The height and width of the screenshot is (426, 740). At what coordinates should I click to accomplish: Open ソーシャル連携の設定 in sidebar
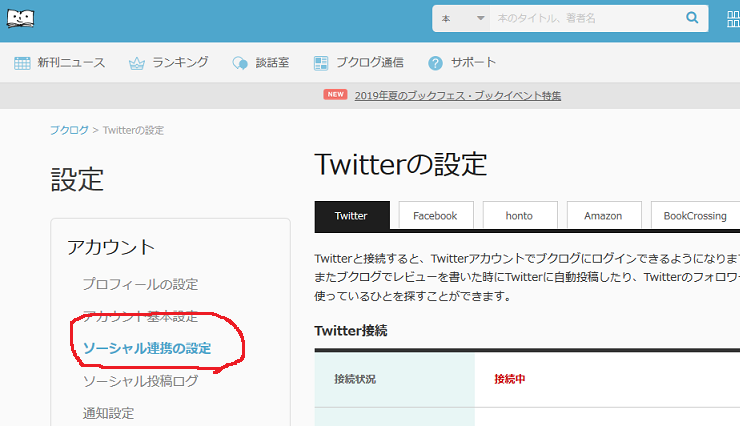147,349
